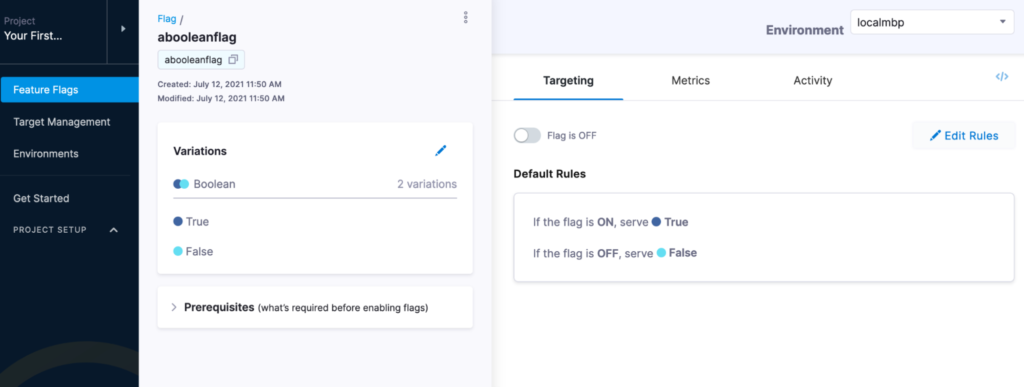The image size is (1024, 387).
Task: Open the code snippet icon
Action: (1001, 77)
